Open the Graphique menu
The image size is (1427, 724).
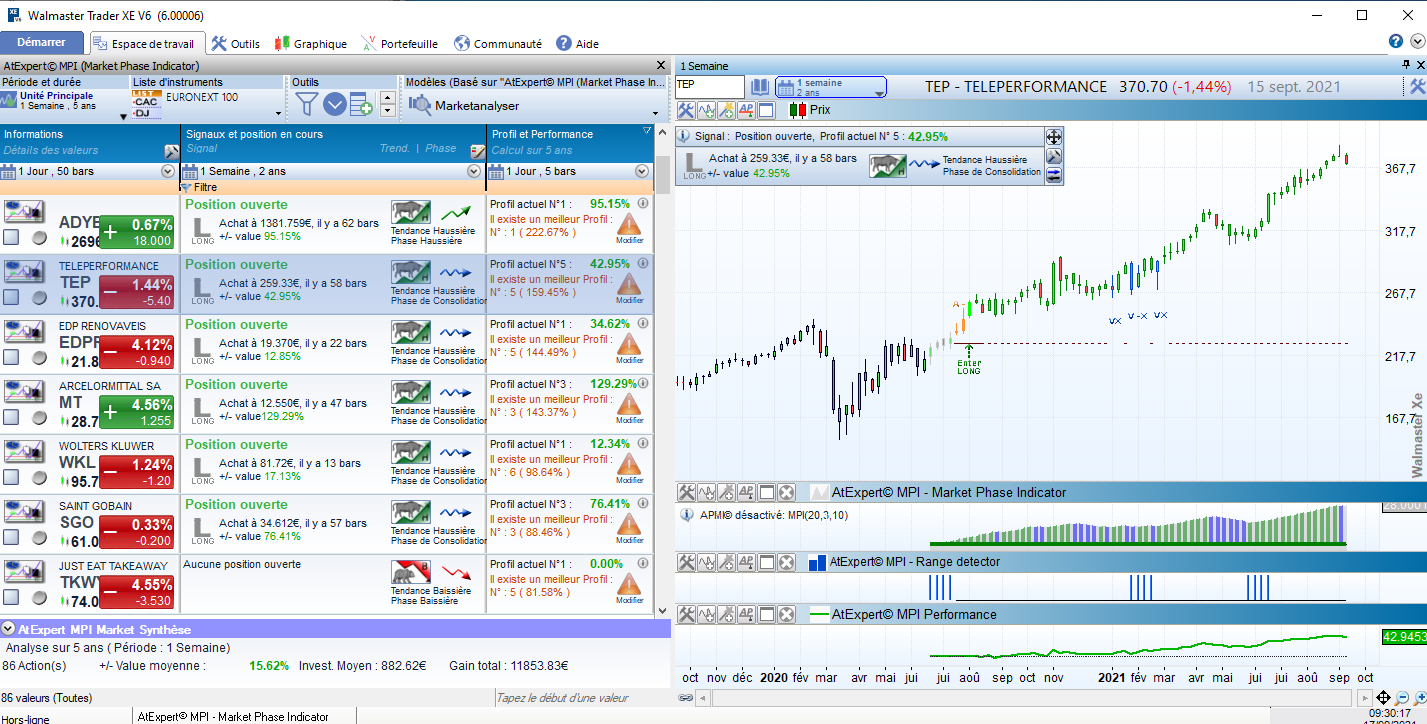click(310, 43)
